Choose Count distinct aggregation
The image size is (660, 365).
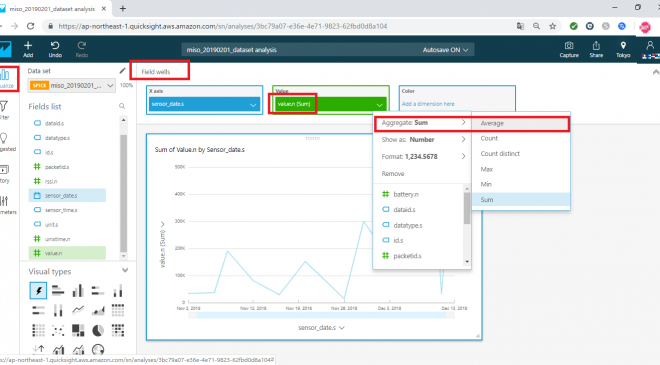(521, 154)
